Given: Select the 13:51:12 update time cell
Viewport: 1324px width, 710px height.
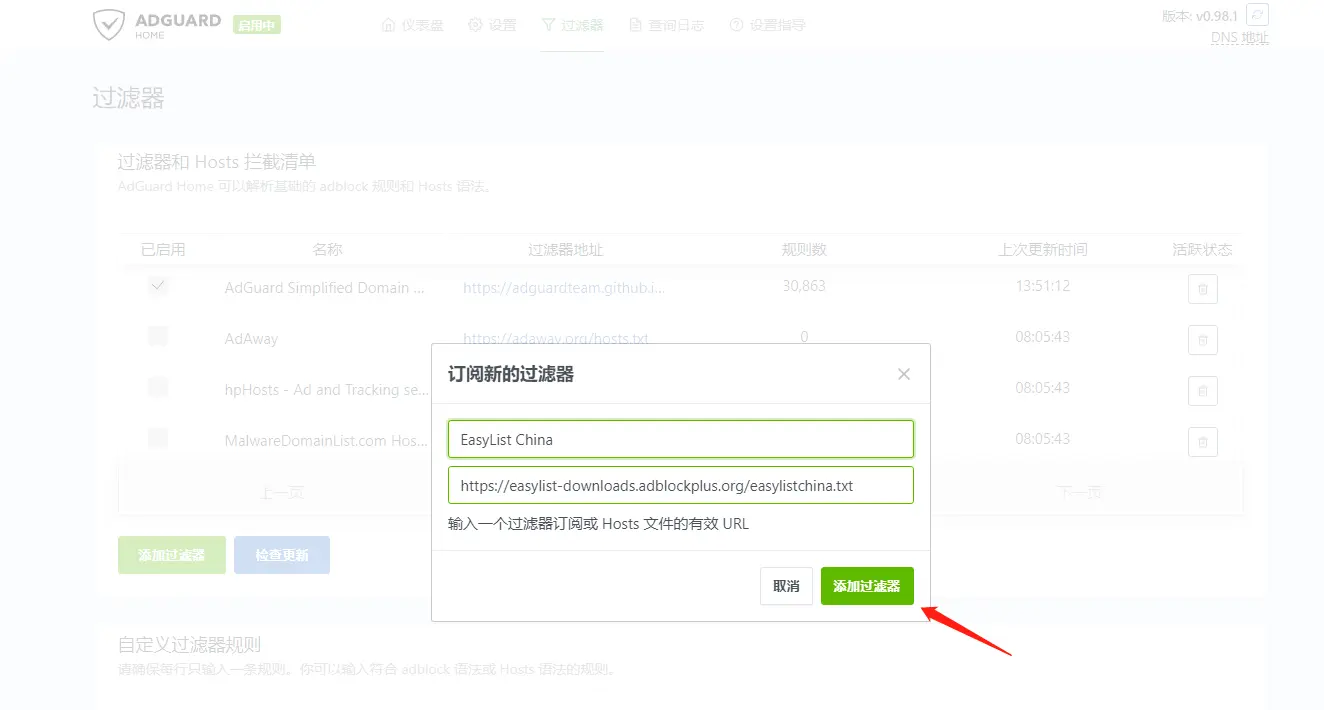Looking at the screenshot, I should pyautogui.click(x=1043, y=286).
